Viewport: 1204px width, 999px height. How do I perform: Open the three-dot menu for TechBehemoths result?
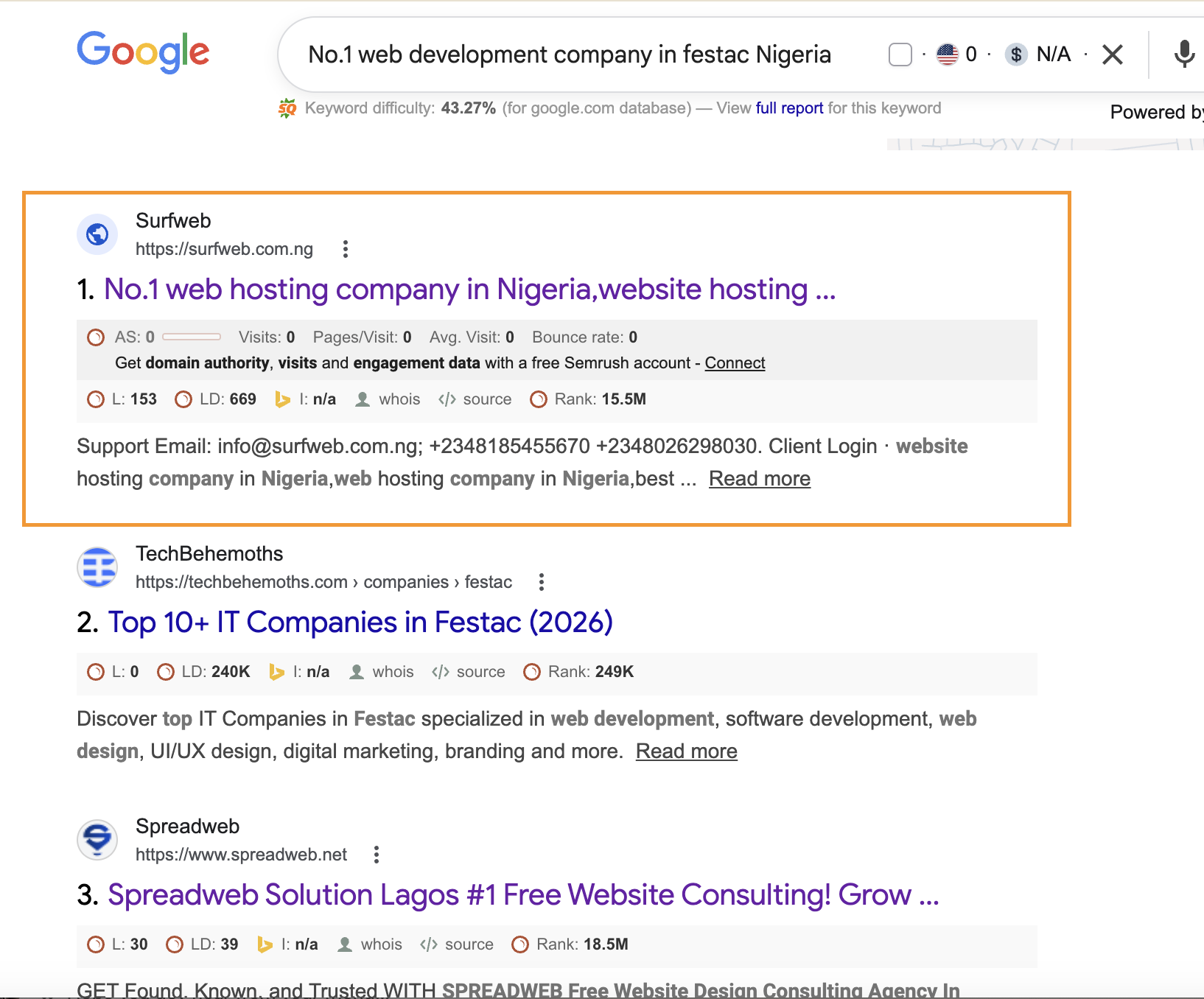click(542, 581)
